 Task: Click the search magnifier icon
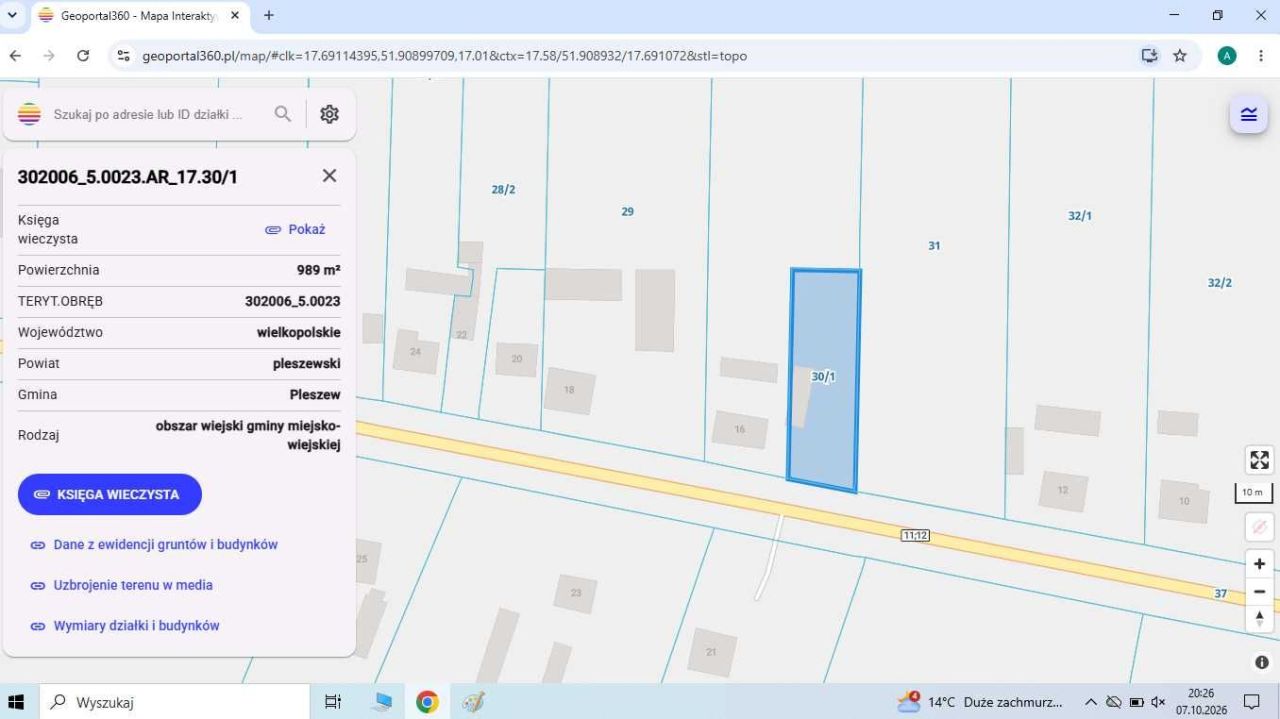click(283, 114)
